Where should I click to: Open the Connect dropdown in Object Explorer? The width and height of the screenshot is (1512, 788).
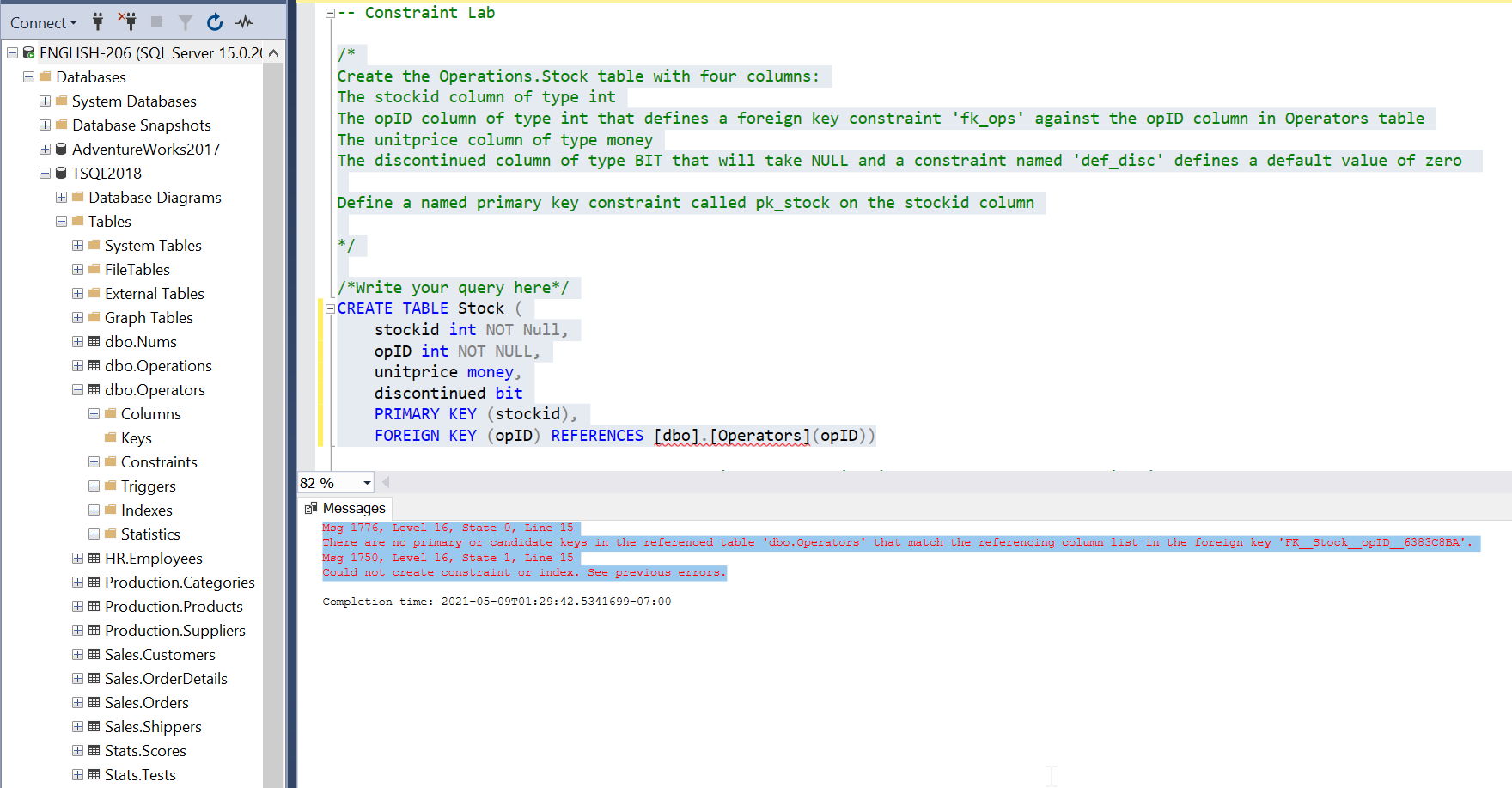(x=44, y=22)
